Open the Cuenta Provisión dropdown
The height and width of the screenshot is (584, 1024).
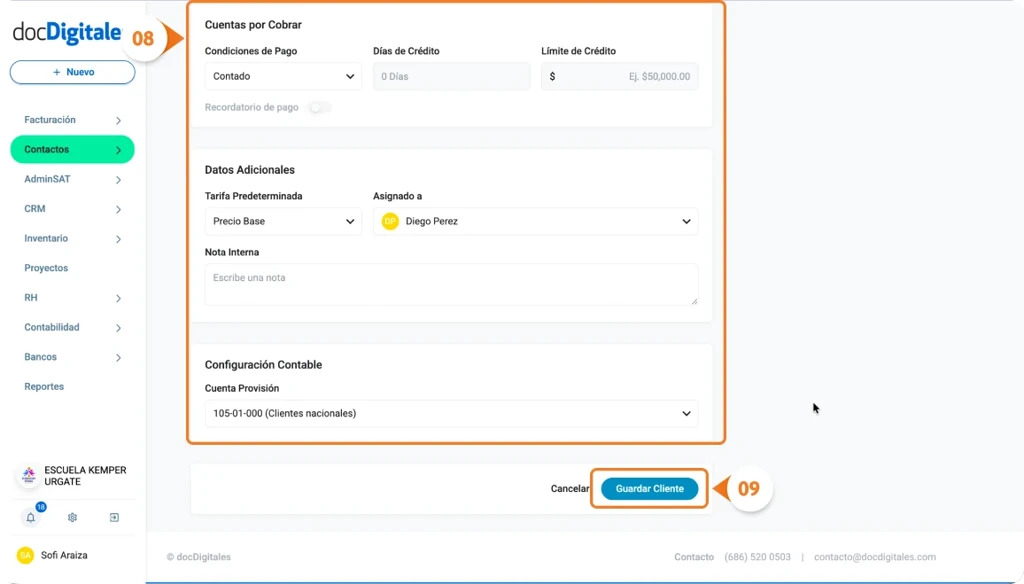pos(452,413)
